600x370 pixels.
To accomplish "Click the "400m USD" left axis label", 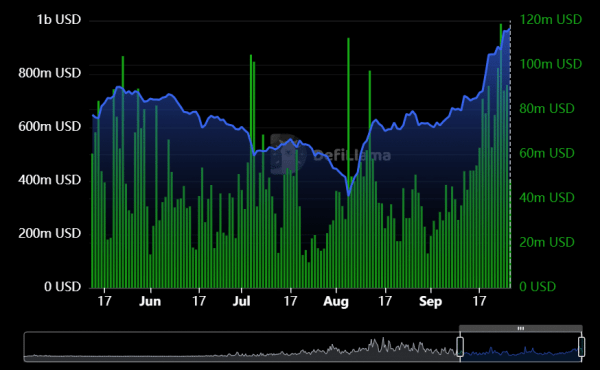I will [x=50, y=179].
